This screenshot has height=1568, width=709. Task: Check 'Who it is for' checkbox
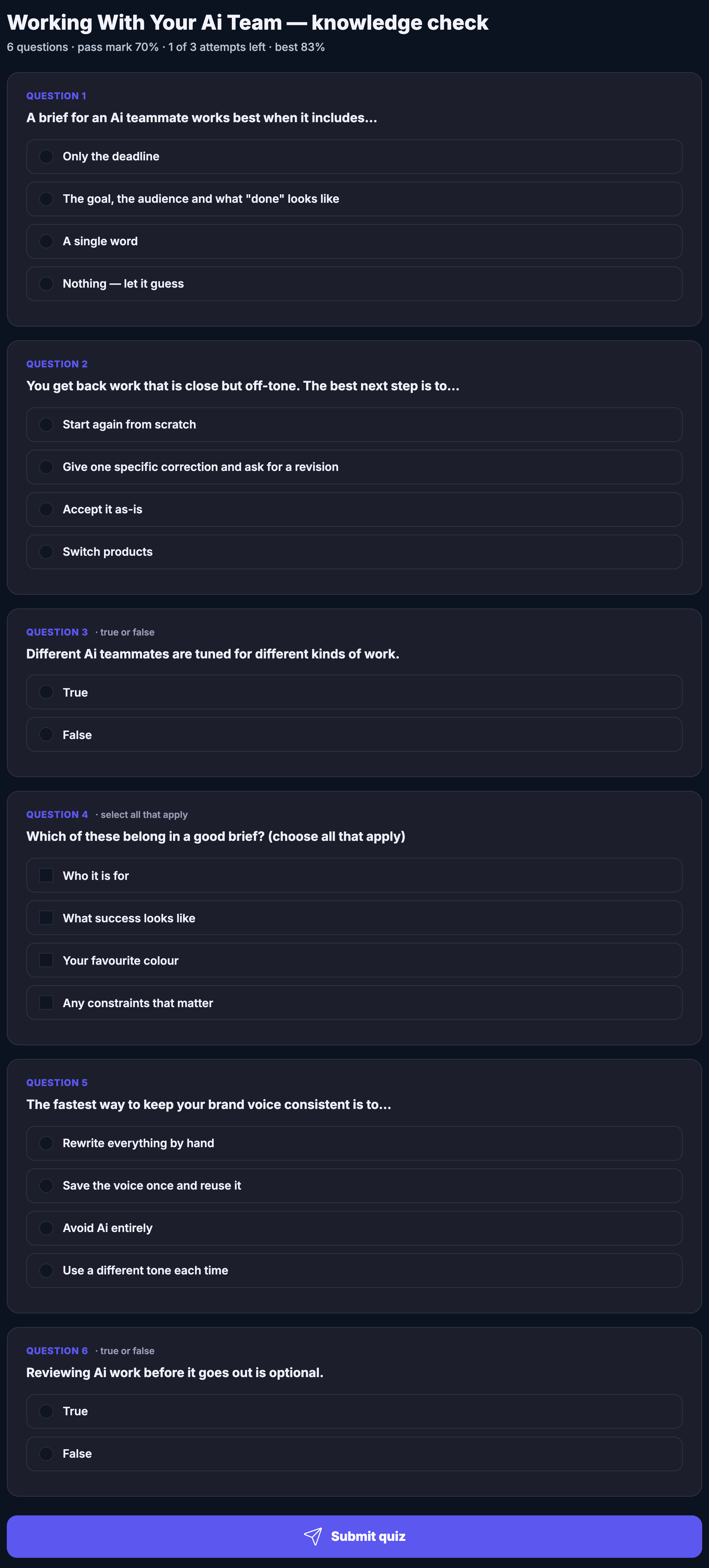click(354, 875)
